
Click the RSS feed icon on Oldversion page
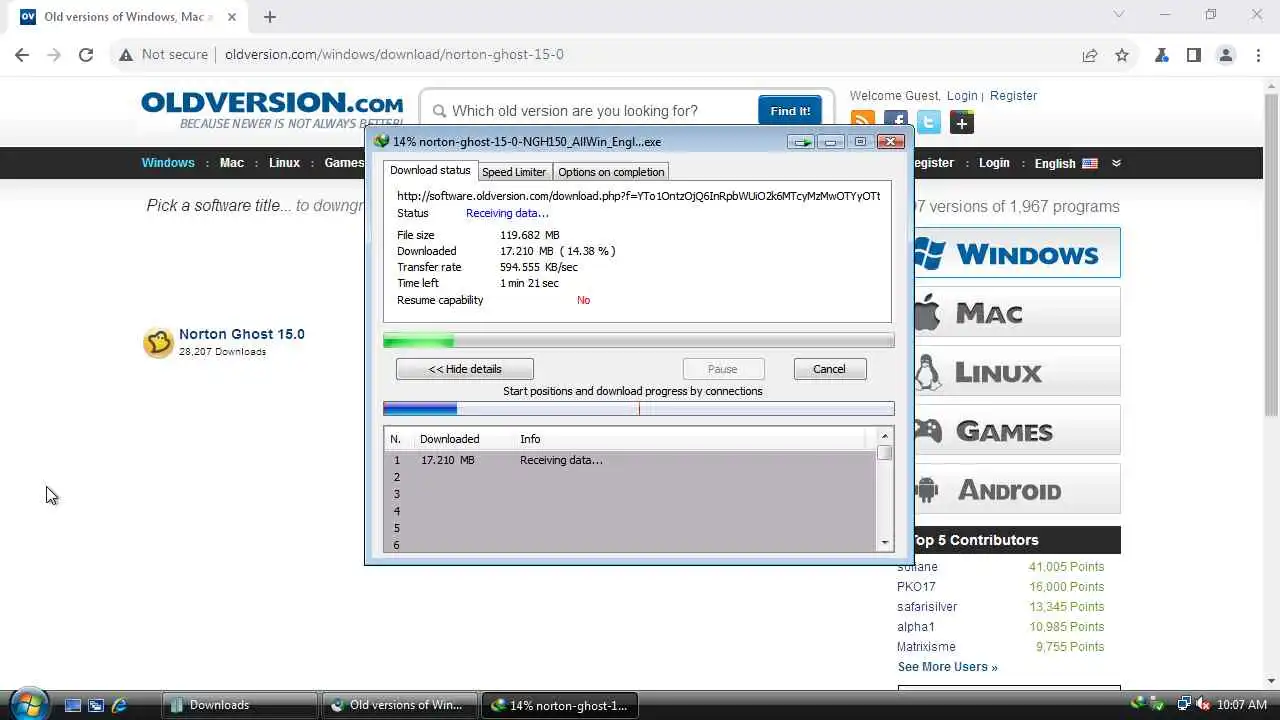point(862,123)
